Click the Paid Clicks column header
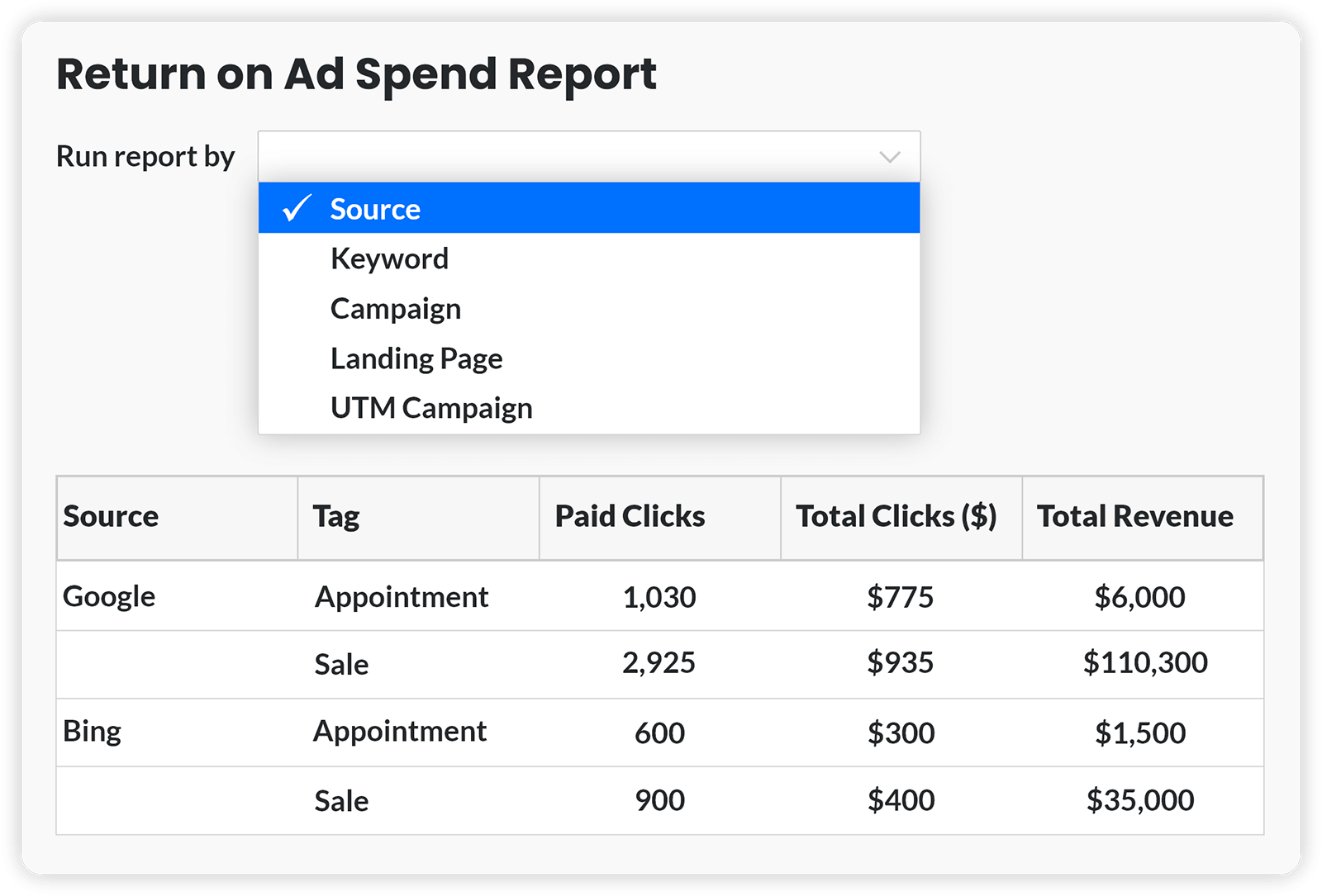The width and height of the screenshot is (1322, 896). click(x=630, y=516)
